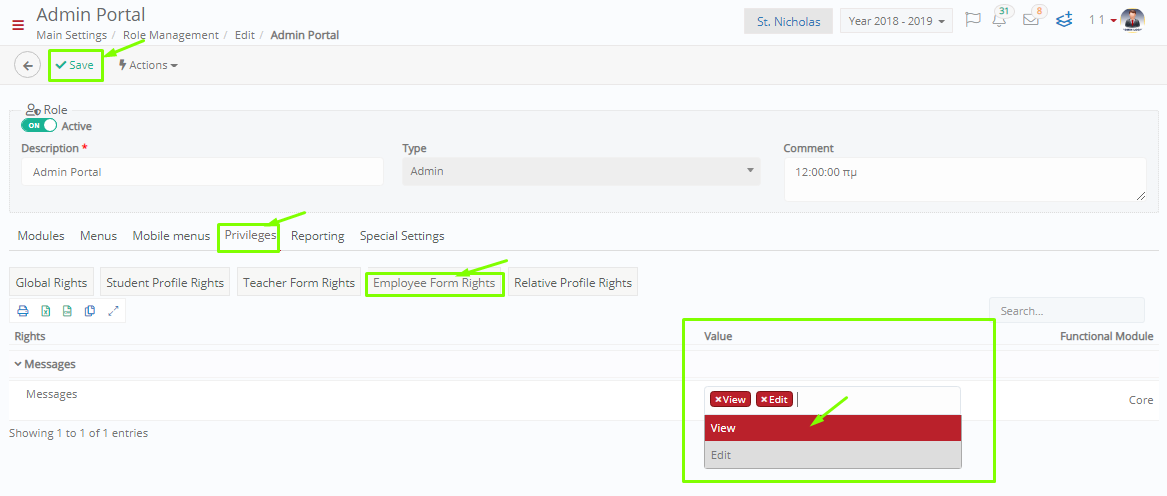Sort by Functional Module column header
1167x496 pixels.
click(x=1107, y=337)
